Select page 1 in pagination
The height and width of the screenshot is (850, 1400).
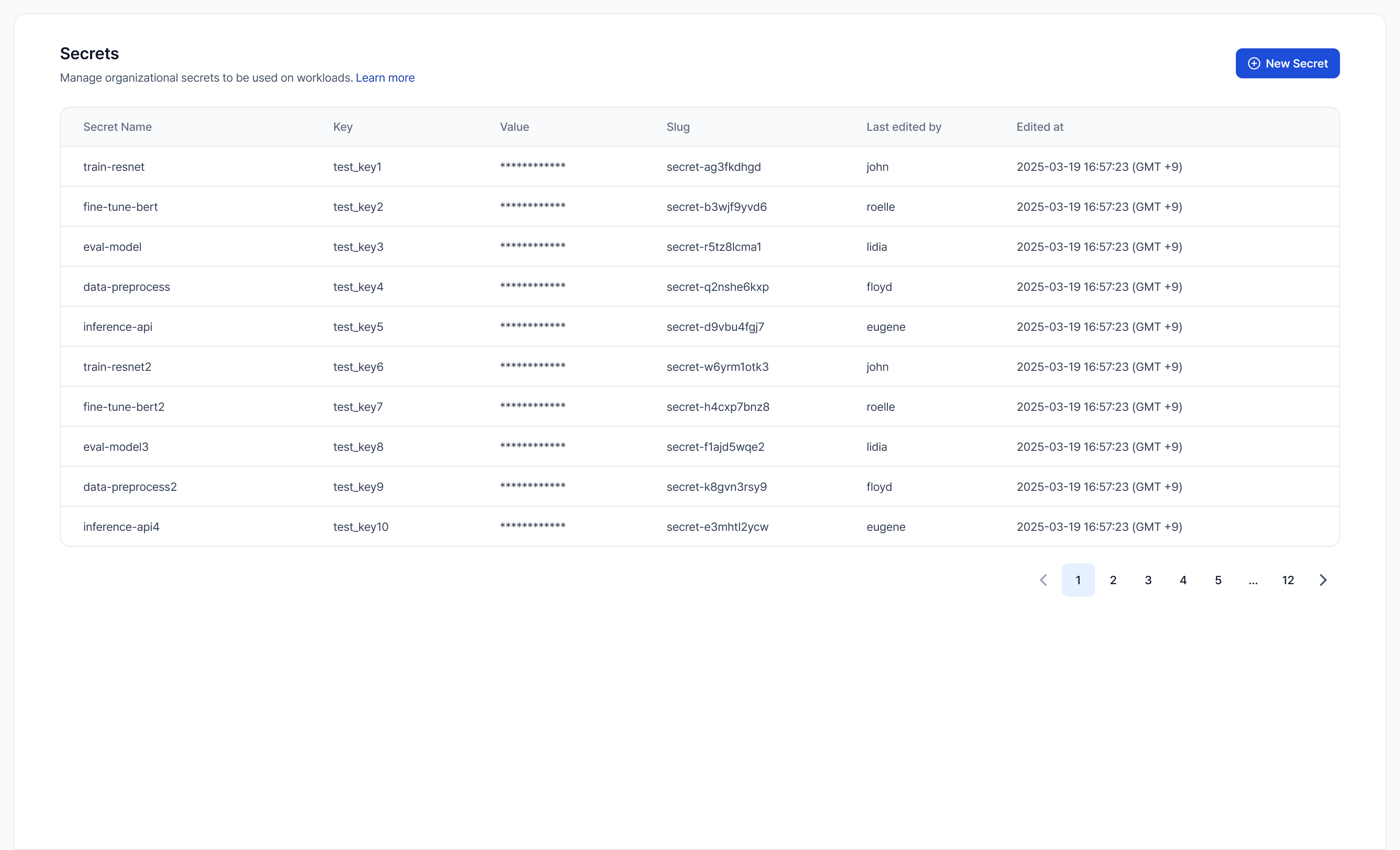[x=1078, y=580]
